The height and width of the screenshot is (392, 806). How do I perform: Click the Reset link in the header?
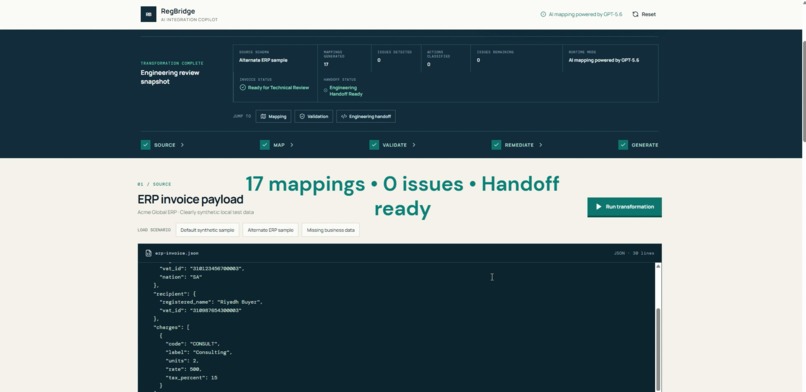644,14
